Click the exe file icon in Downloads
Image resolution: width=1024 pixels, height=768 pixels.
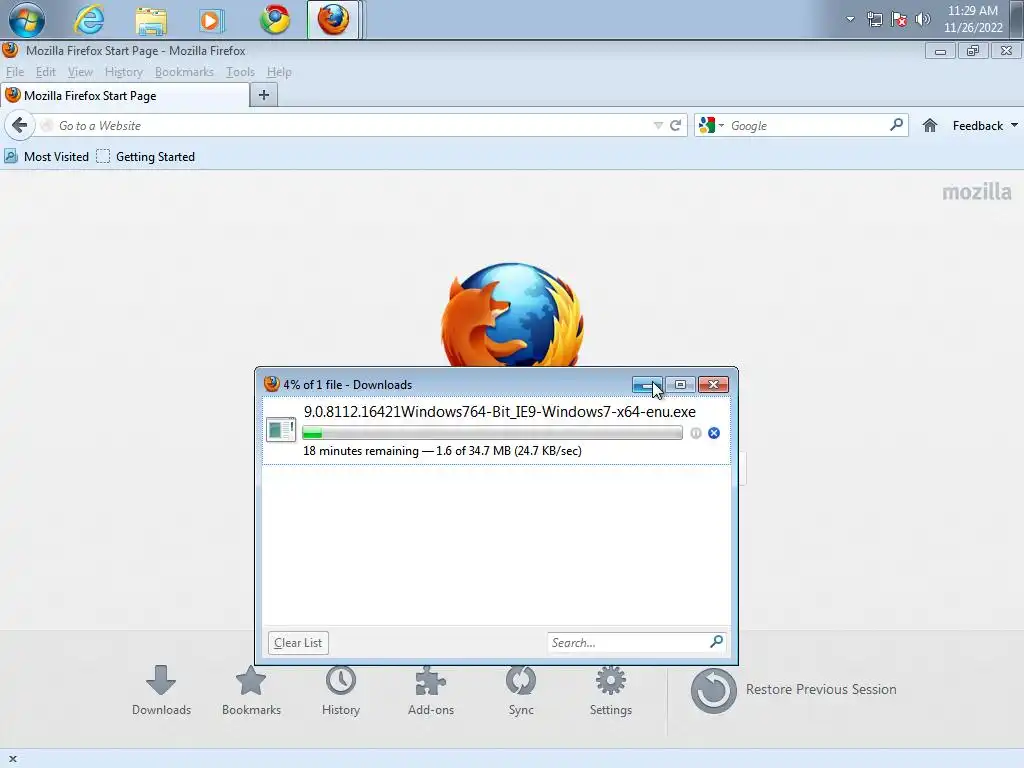tap(281, 430)
